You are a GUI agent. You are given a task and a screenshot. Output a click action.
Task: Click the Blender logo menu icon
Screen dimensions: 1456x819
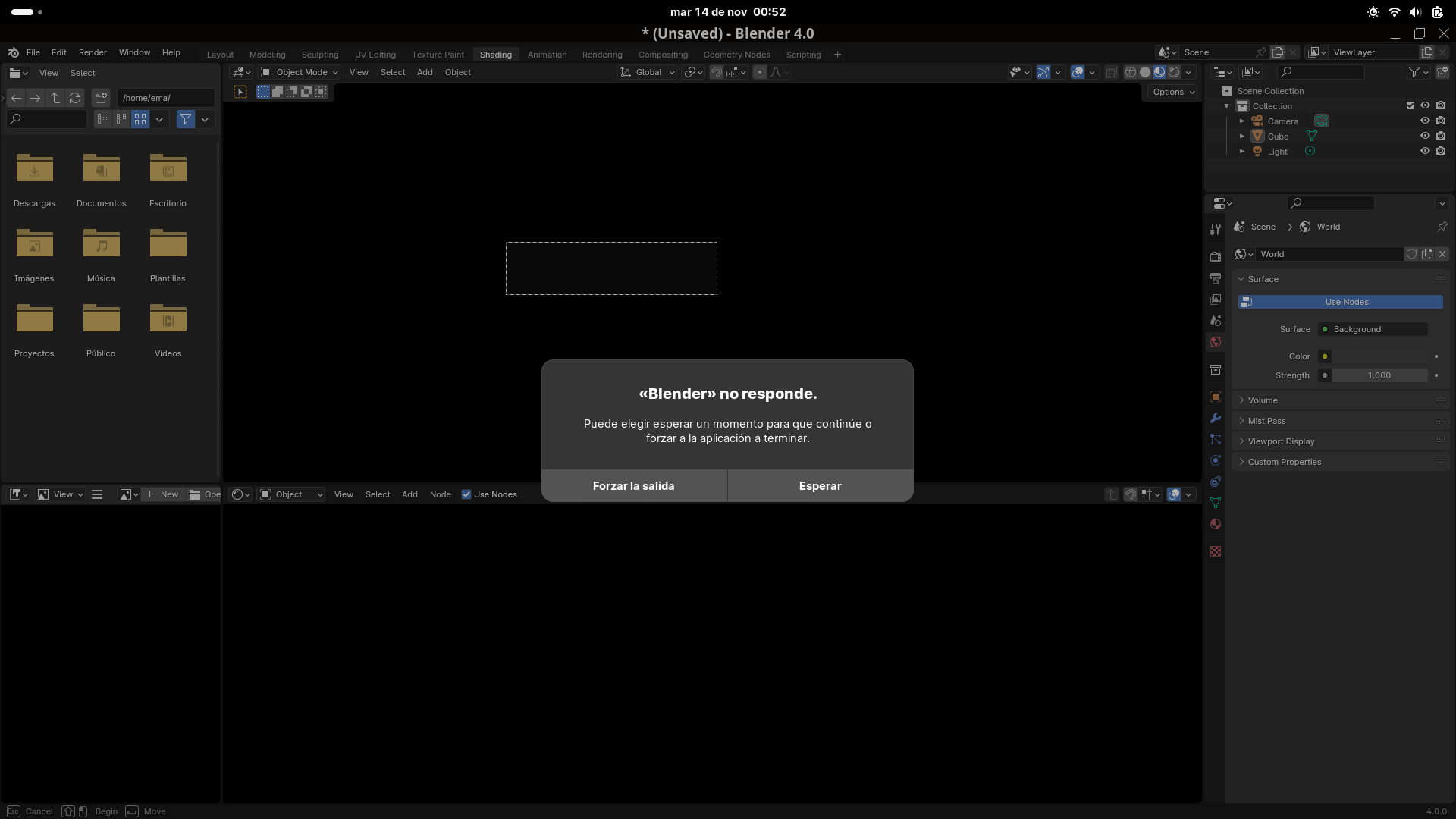point(14,52)
